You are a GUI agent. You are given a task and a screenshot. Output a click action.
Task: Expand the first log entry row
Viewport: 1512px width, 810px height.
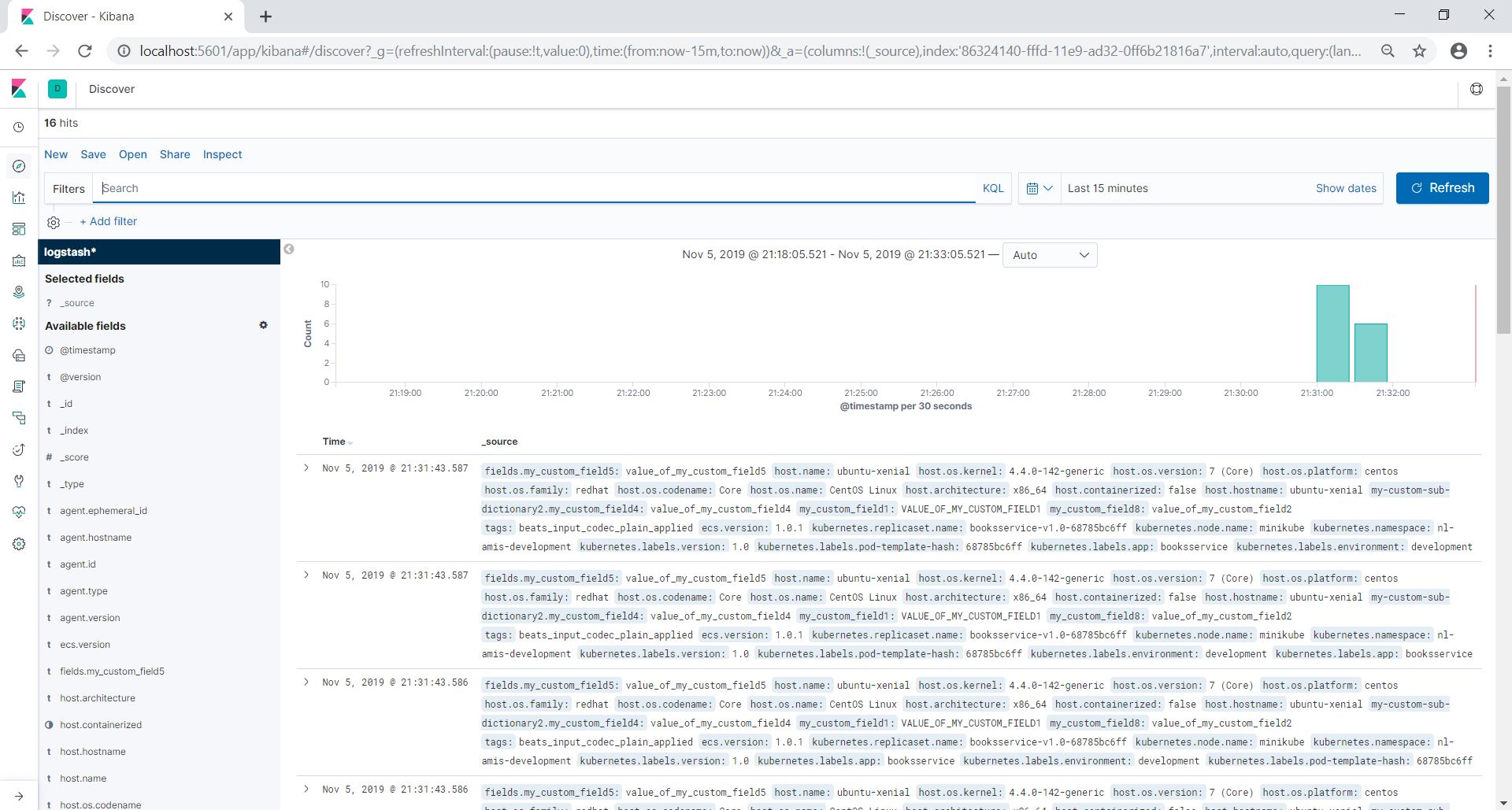(306, 468)
